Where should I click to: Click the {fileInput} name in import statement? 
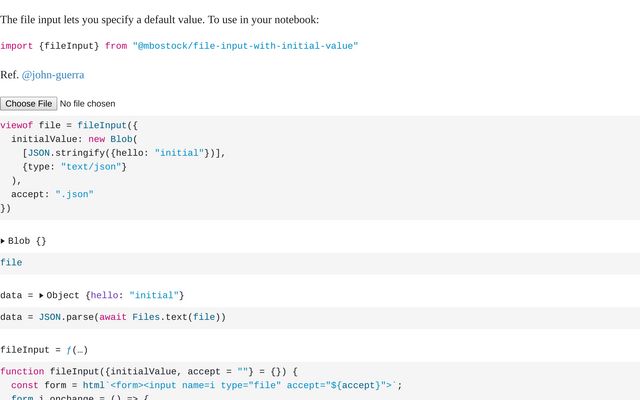click(x=69, y=46)
